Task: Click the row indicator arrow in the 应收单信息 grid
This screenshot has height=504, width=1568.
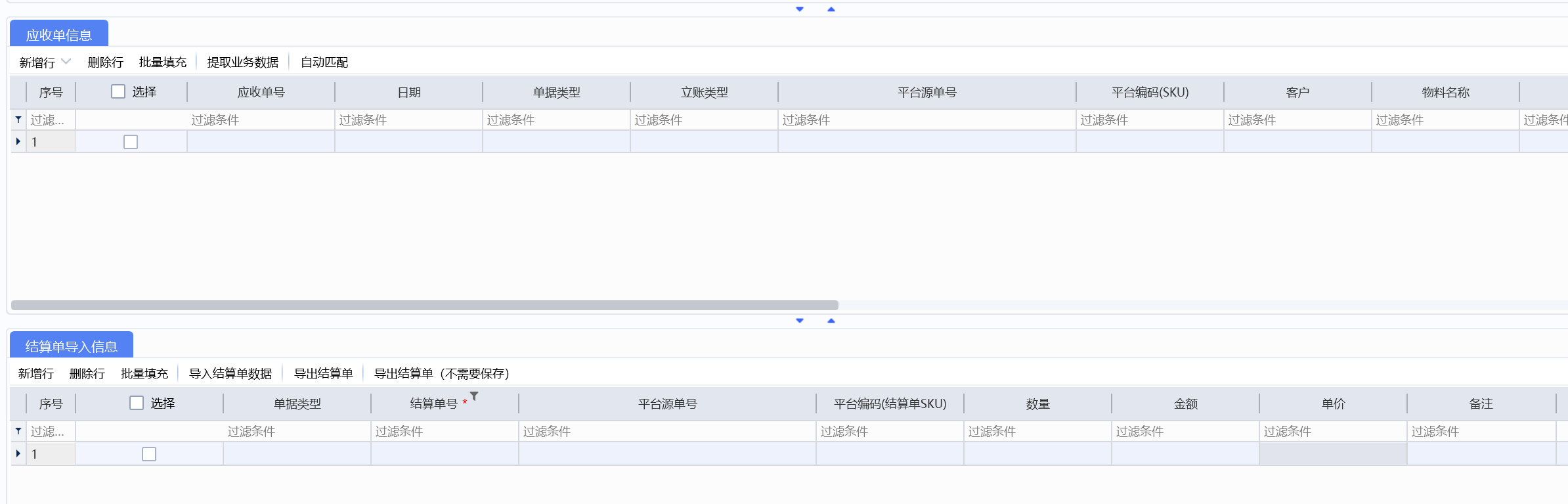Action: point(18,141)
